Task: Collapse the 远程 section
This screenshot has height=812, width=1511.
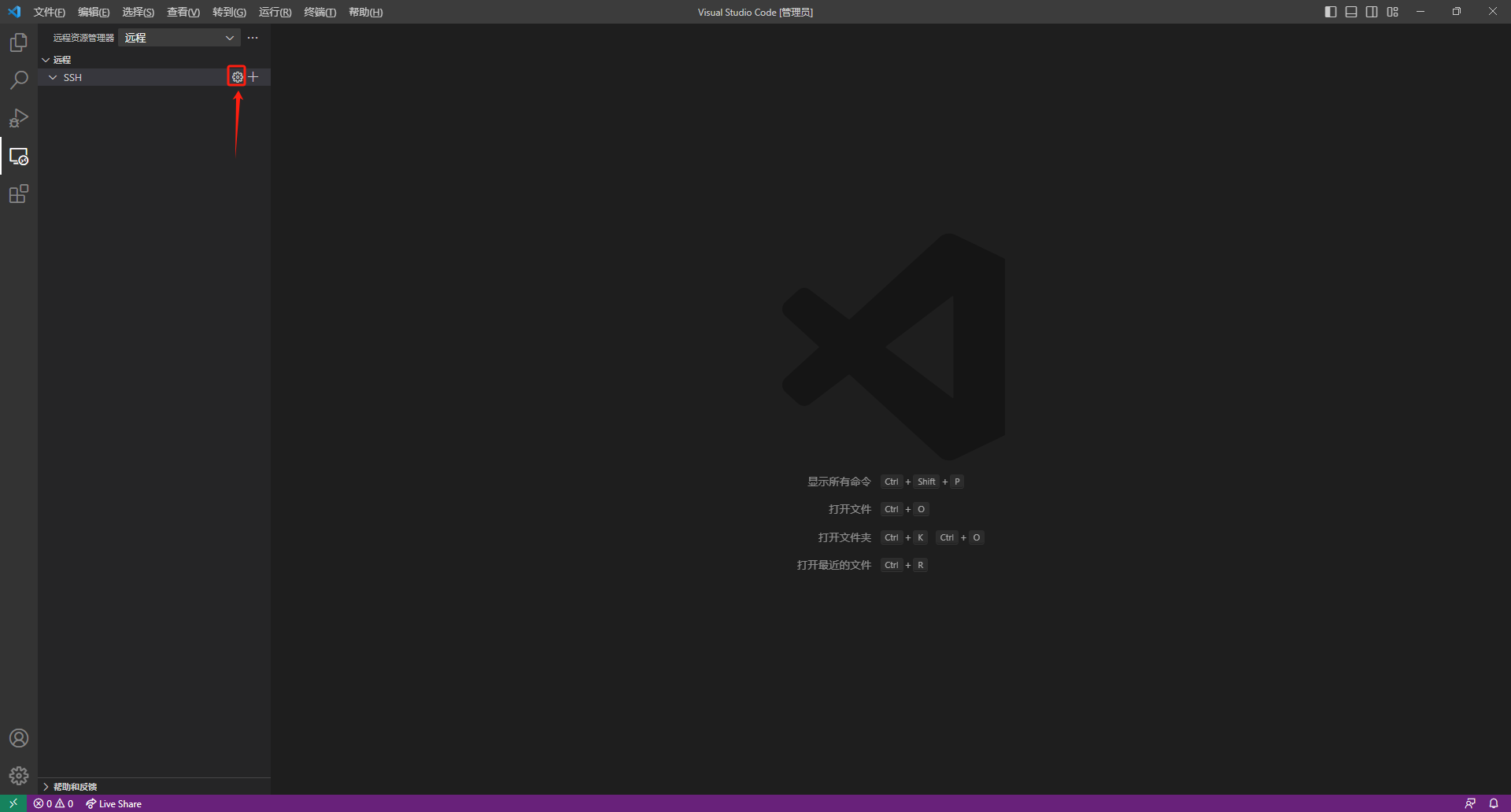Action: 154,60
